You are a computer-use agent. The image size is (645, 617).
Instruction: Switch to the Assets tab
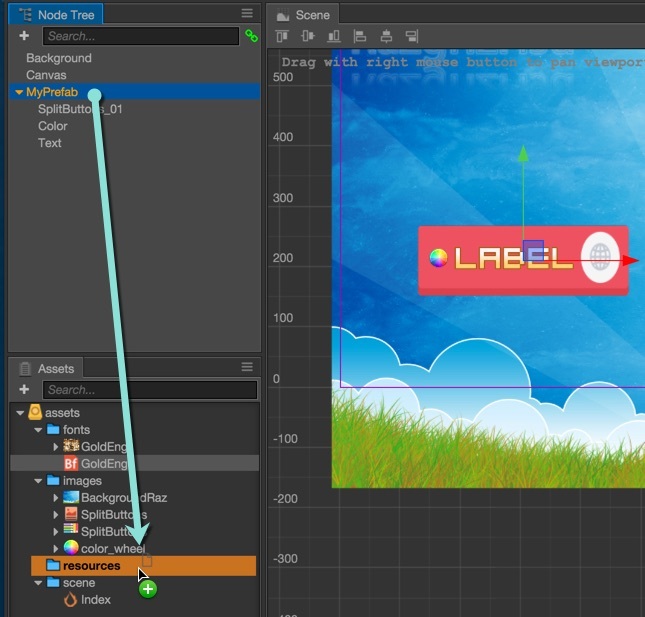coord(46,368)
